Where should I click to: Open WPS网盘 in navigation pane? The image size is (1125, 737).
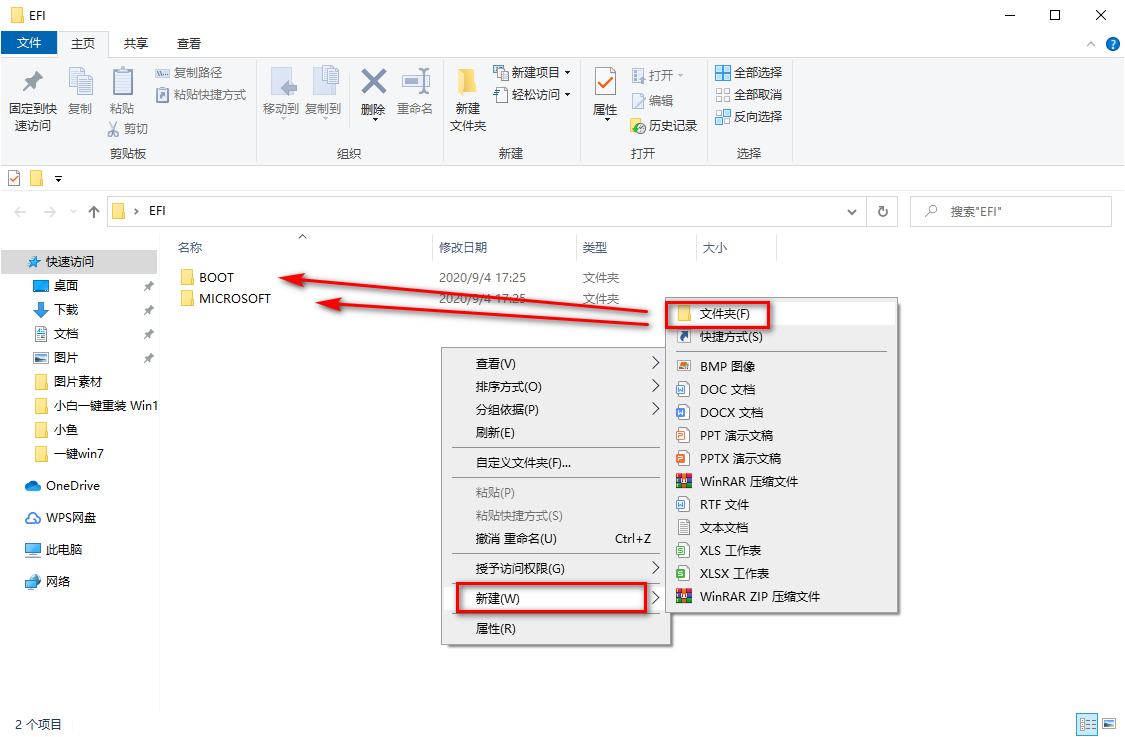62,517
